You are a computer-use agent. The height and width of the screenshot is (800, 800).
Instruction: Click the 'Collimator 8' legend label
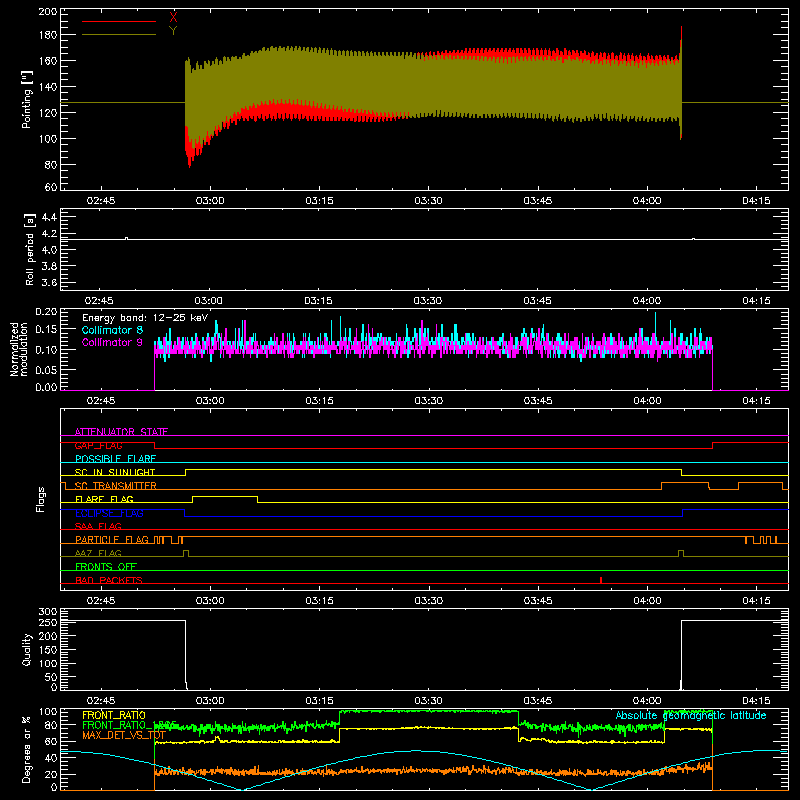tap(112, 330)
